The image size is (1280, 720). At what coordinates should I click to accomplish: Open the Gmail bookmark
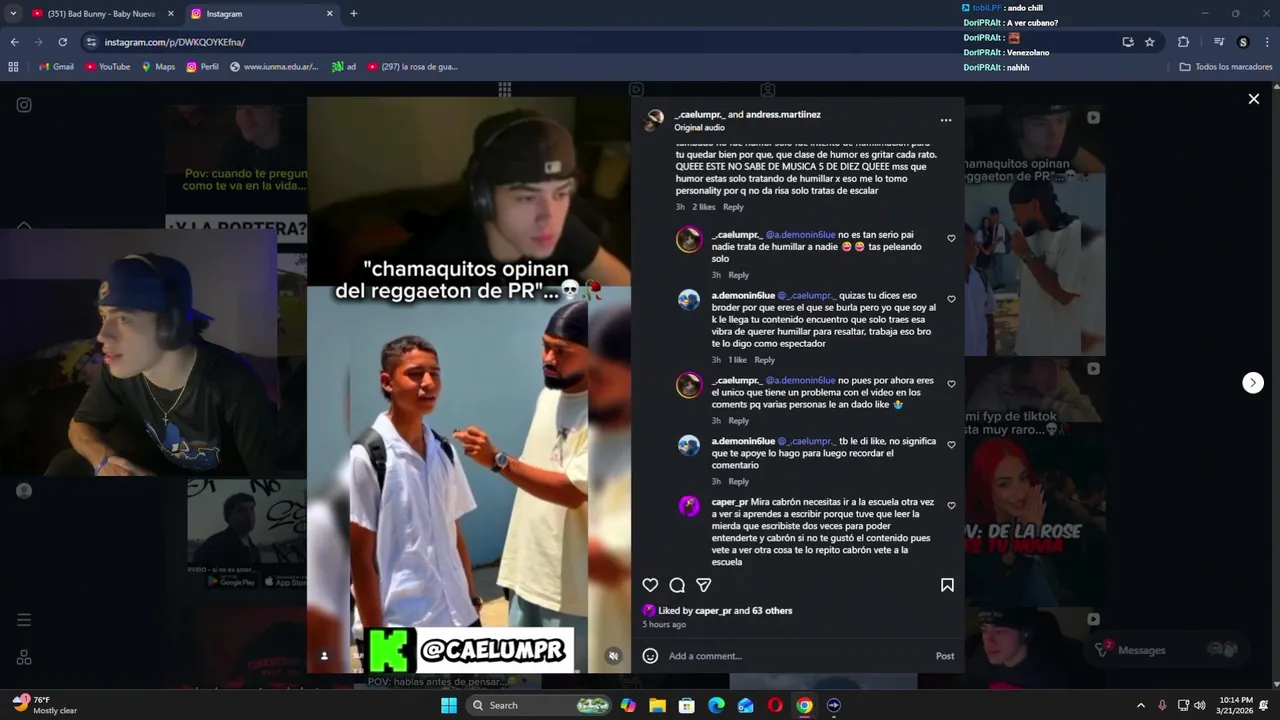55,67
